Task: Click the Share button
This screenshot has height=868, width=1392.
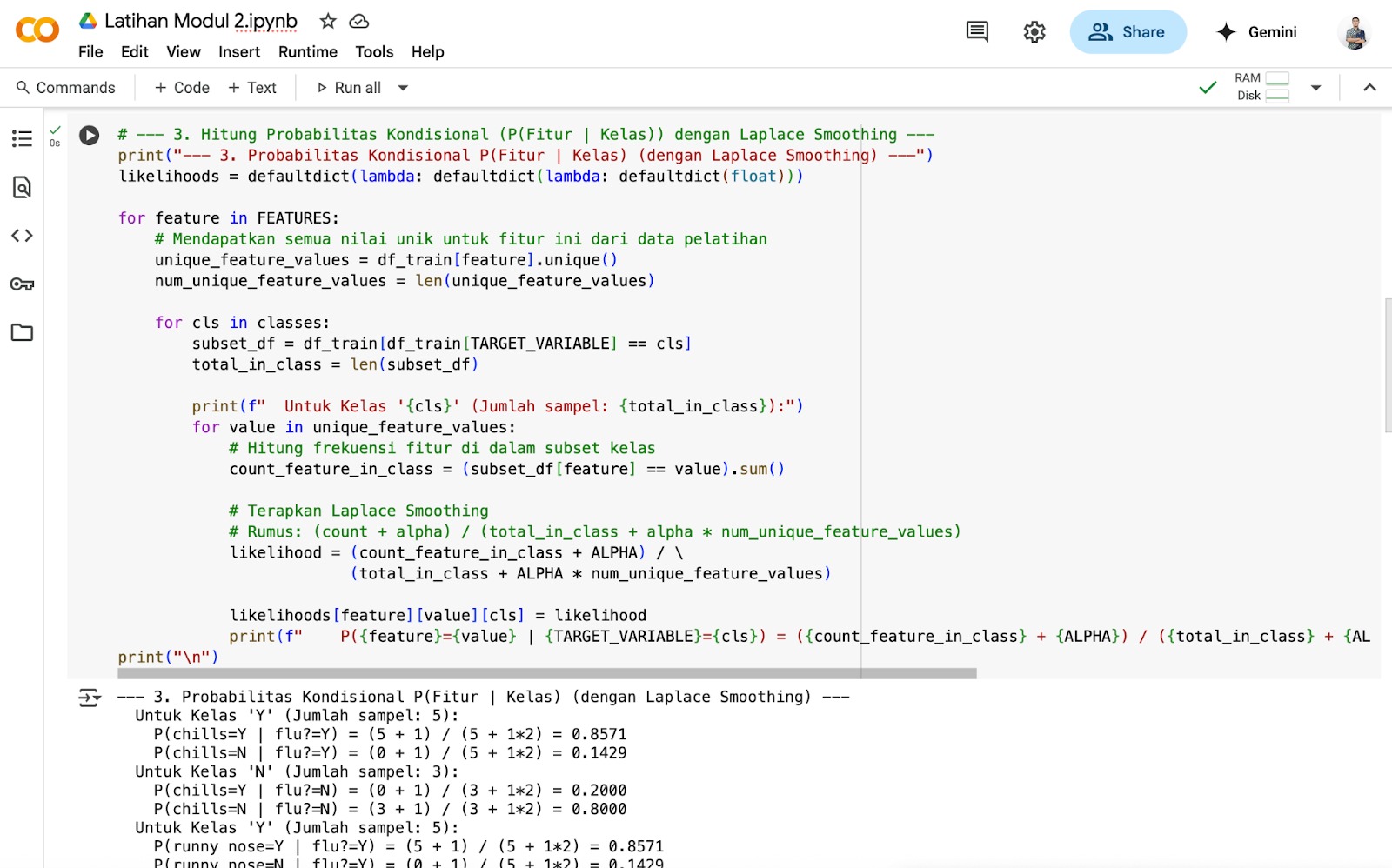Action: tap(1128, 32)
